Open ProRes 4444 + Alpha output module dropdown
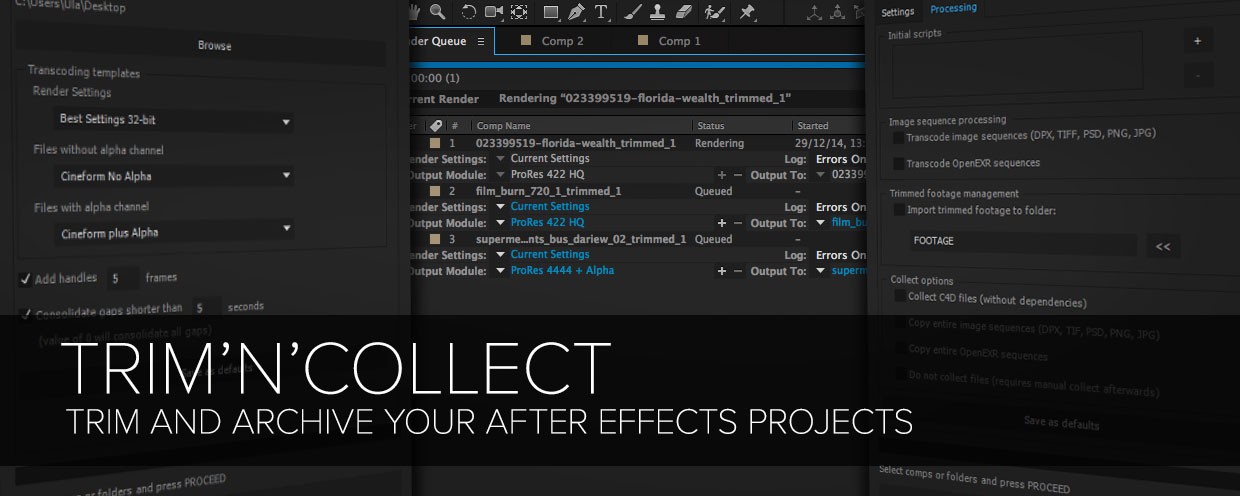1240x496 pixels. coord(501,271)
